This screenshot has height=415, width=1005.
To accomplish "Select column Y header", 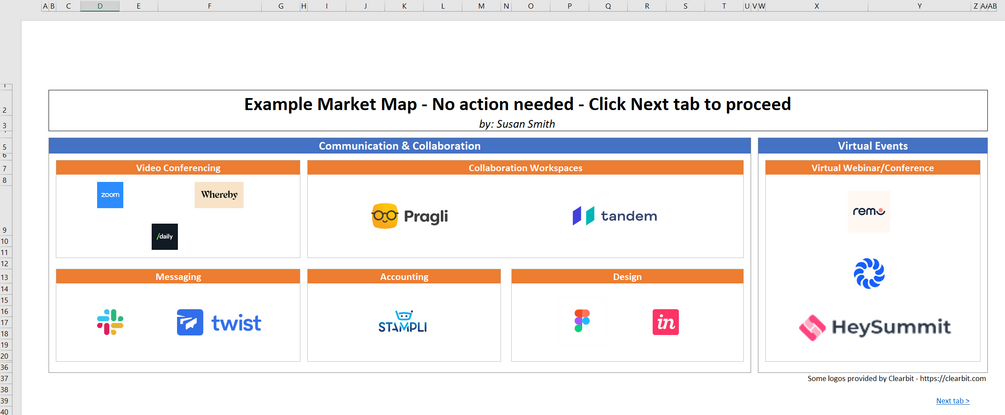I will tap(920, 6).
